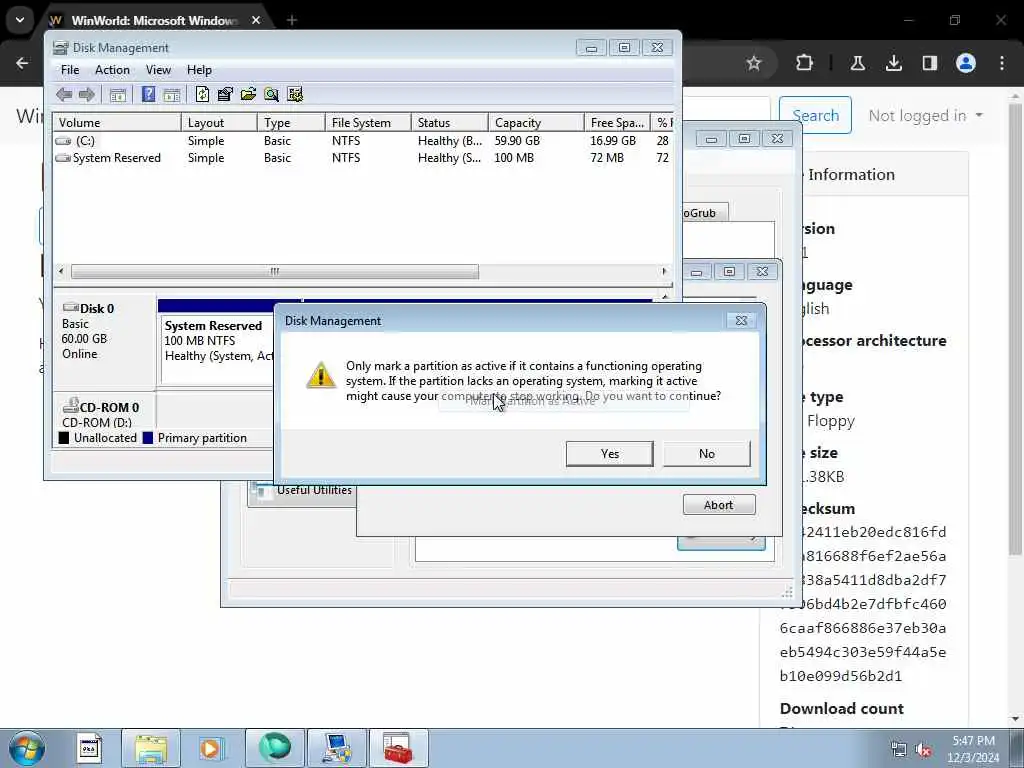Open browser downloads icon
The width and height of the screenshot is (1024, 768).
pyautogui.click(x=893, y=63)
